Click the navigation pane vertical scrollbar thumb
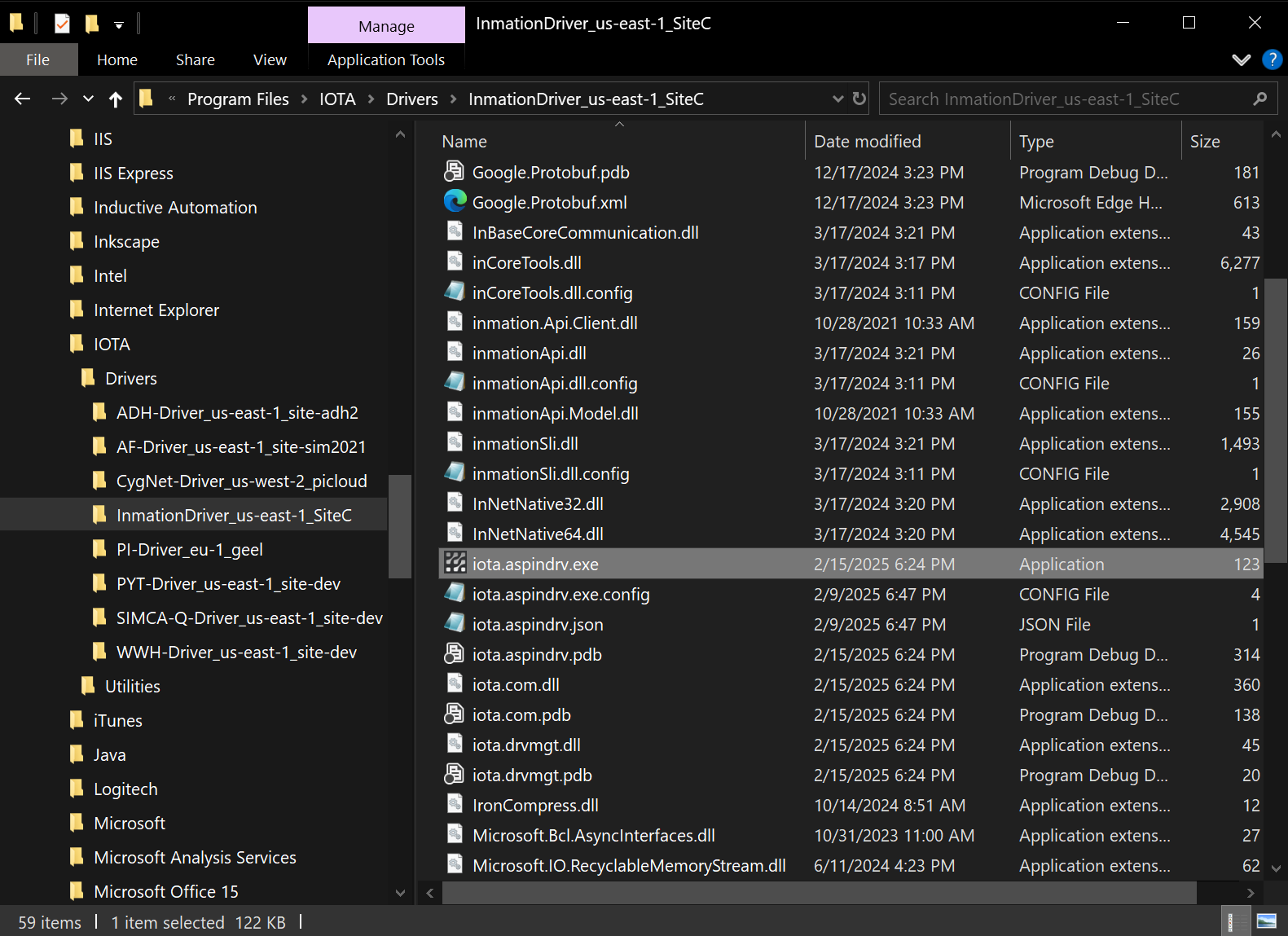Screen dimensions: 1288x936 399,525
